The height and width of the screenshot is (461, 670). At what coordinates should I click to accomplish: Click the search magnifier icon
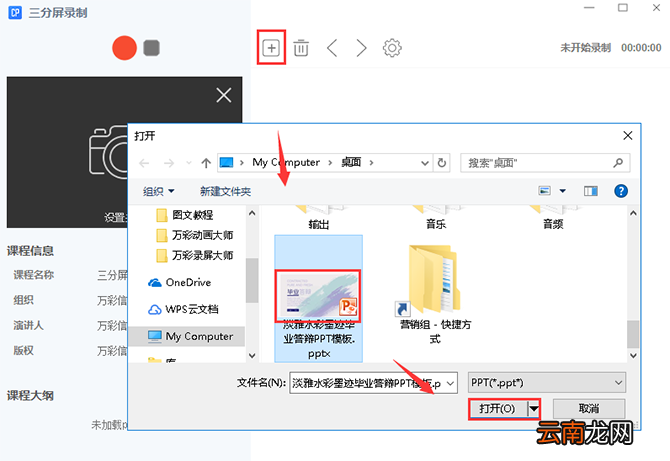tap(618, 163)
